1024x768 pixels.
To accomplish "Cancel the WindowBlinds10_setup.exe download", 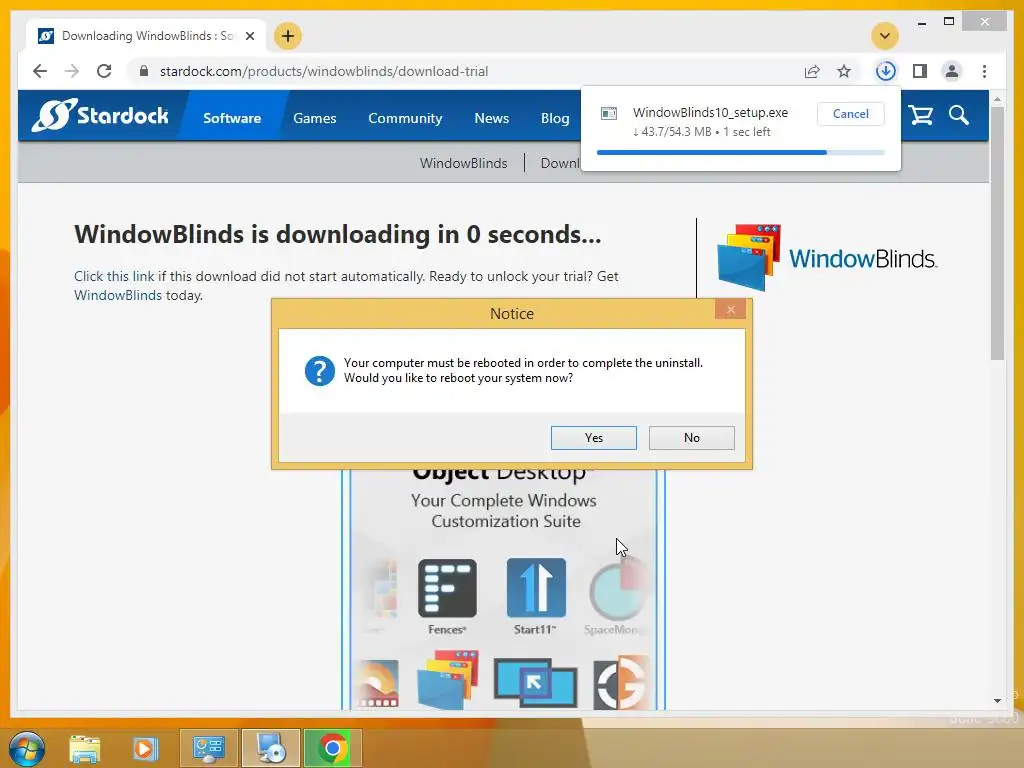I will pos(850,114).
